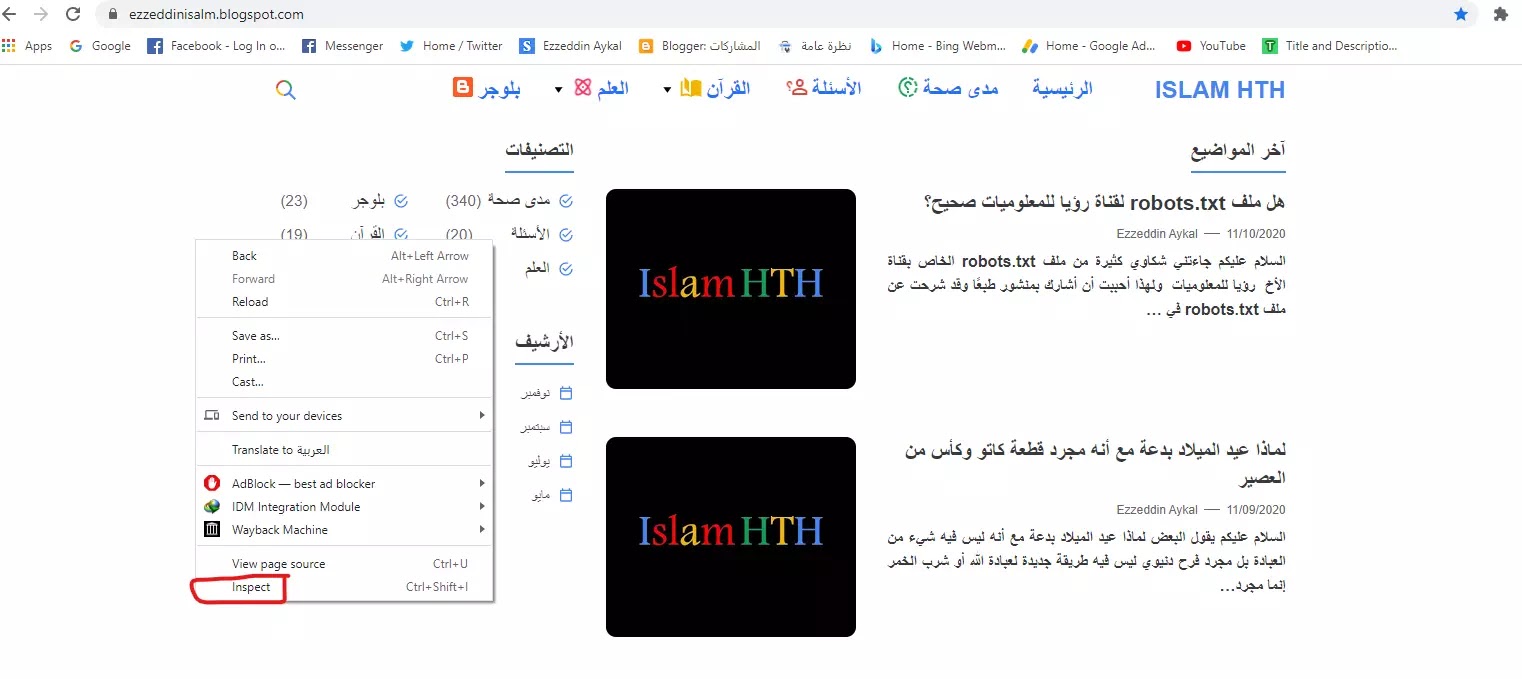Open the Home - Bing Webmaster bookmark
This screenshot has height=679, width=1522.
coord(937,45)
